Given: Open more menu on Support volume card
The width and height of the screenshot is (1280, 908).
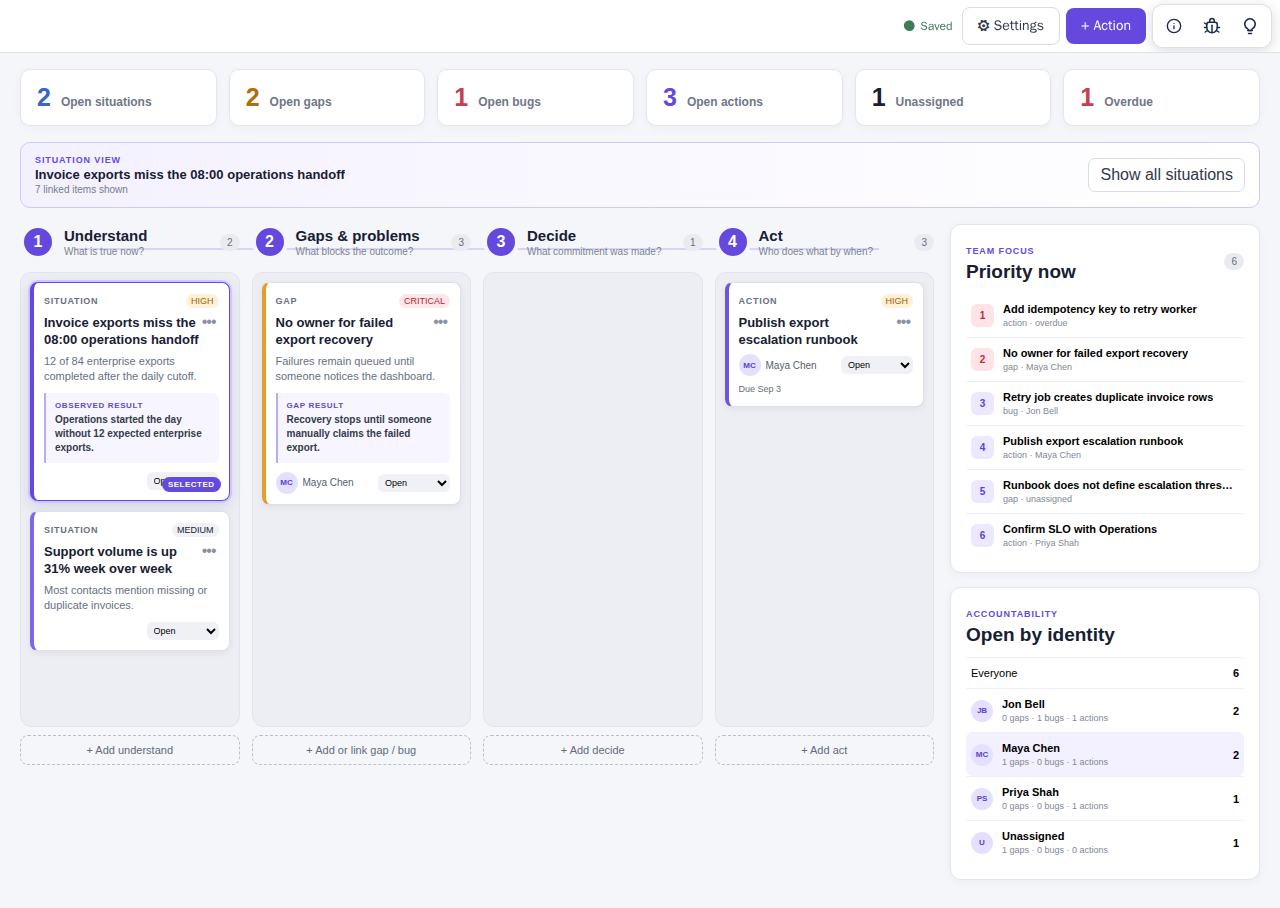Looking at the screenshot, I should click(x=209, y=551).
